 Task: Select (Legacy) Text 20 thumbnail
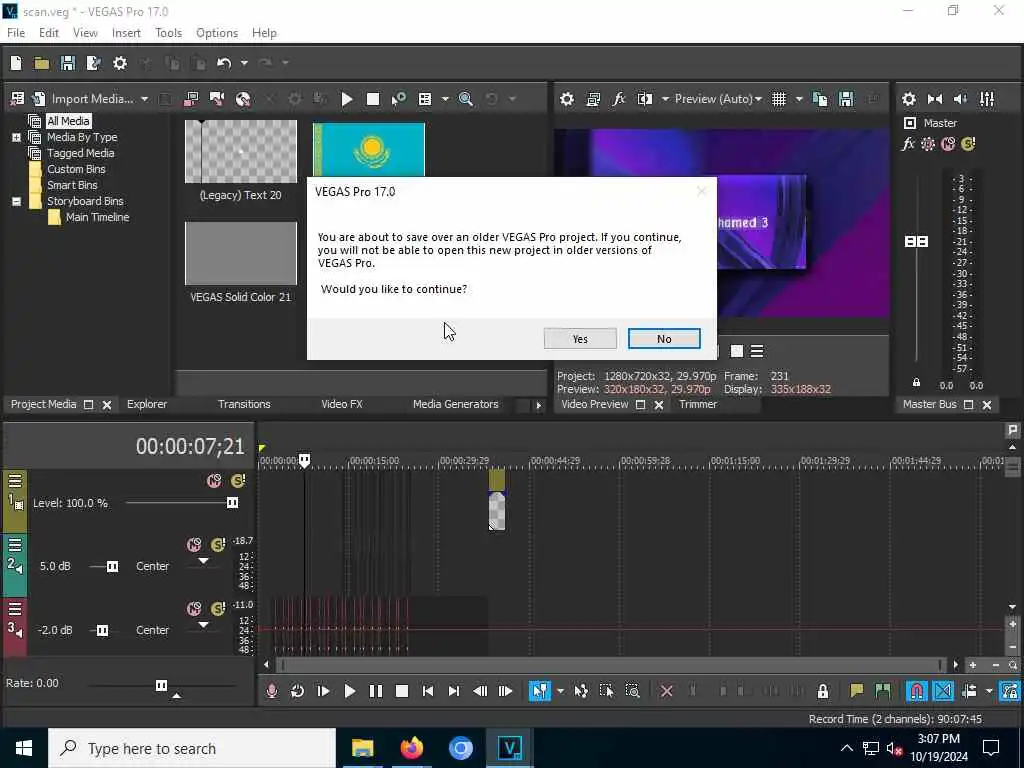(240, 152)
